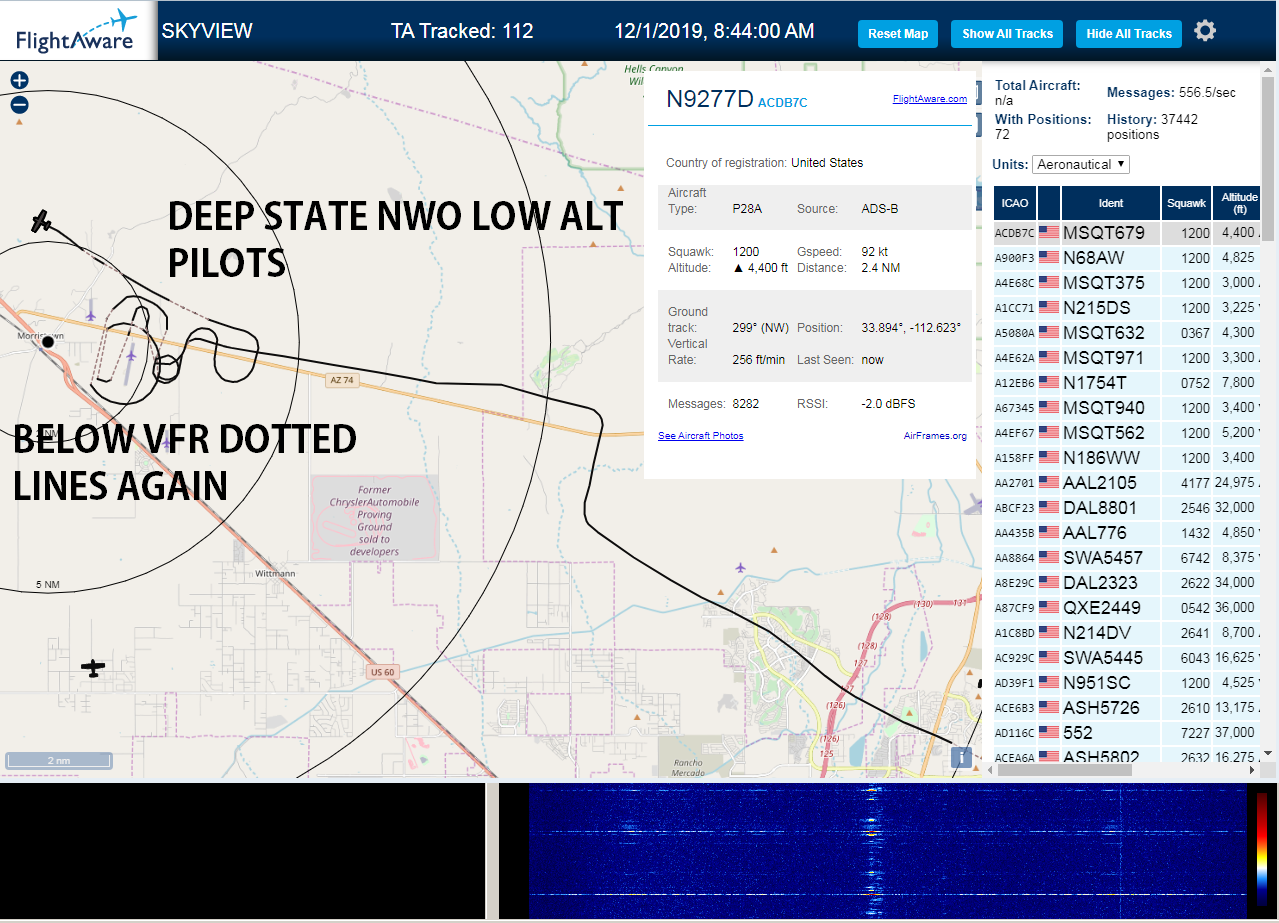
Task: Select the MSQT375 aircraft row
Action: (x=1128, y=283)
